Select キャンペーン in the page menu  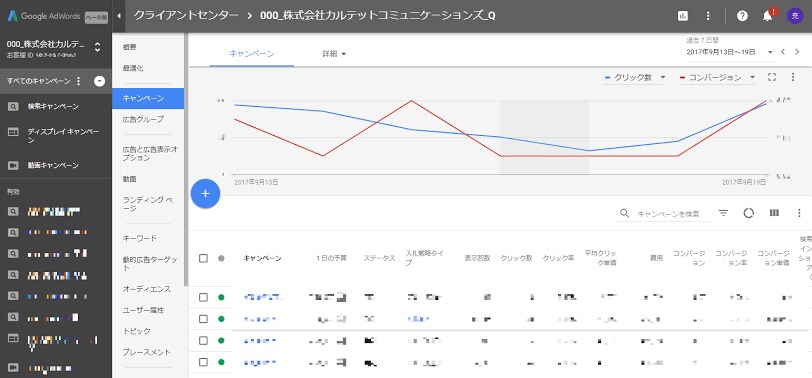pyautogui.click(x=148, y=98)
